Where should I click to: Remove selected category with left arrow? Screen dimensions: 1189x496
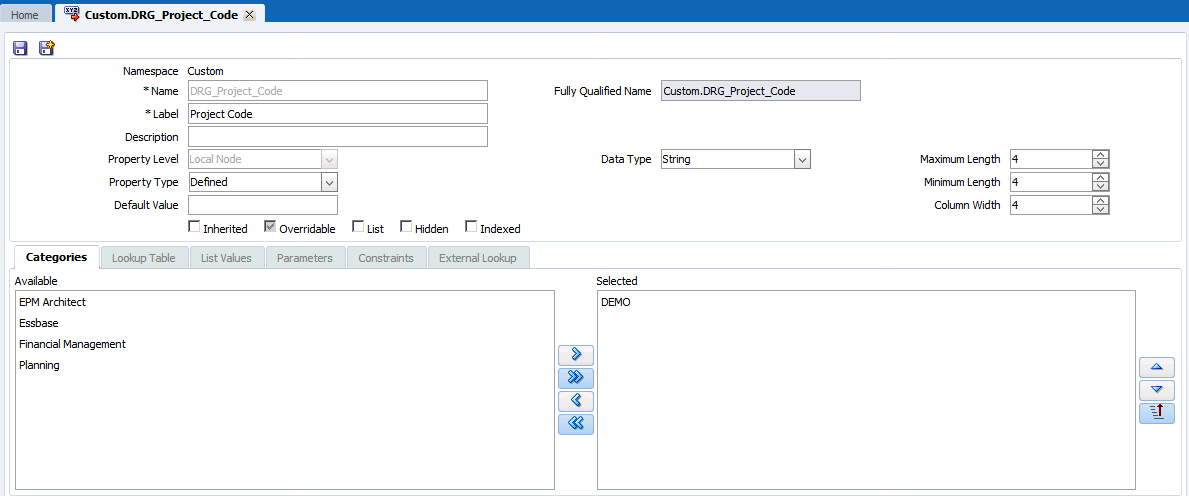[x=576, y=401]
